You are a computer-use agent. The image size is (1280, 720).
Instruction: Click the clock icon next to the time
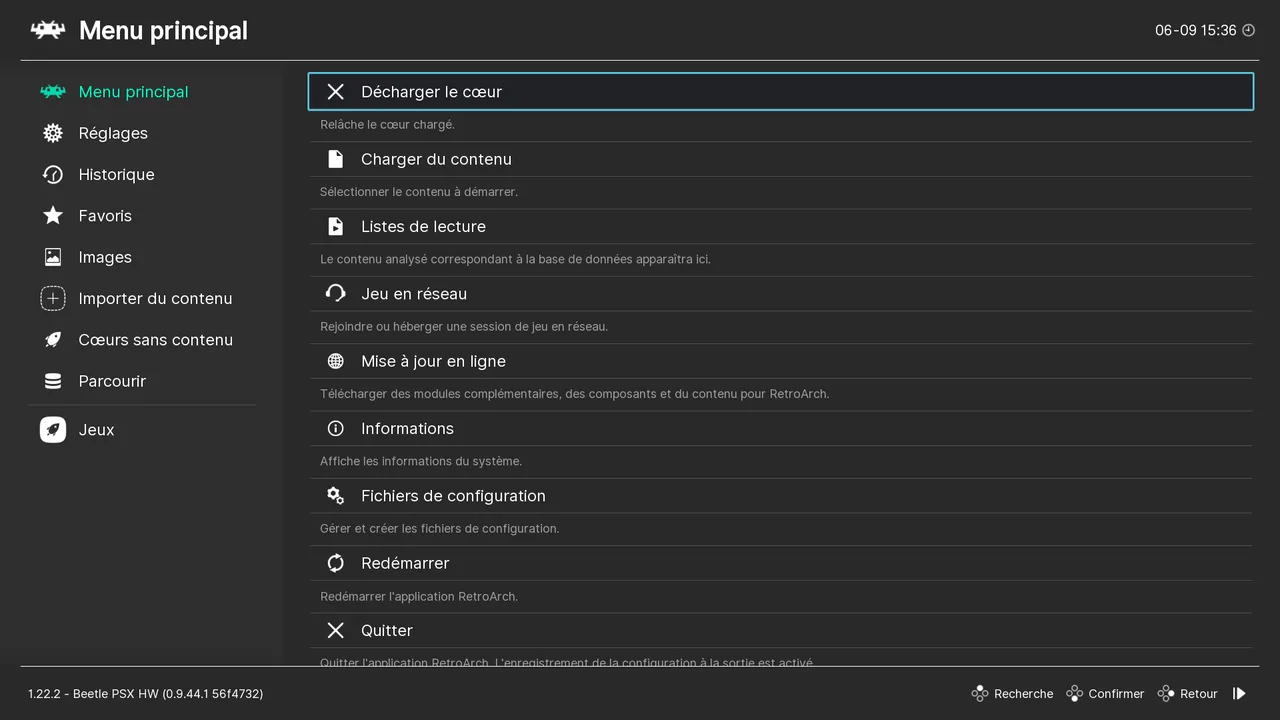click(x=1248, y=31)
